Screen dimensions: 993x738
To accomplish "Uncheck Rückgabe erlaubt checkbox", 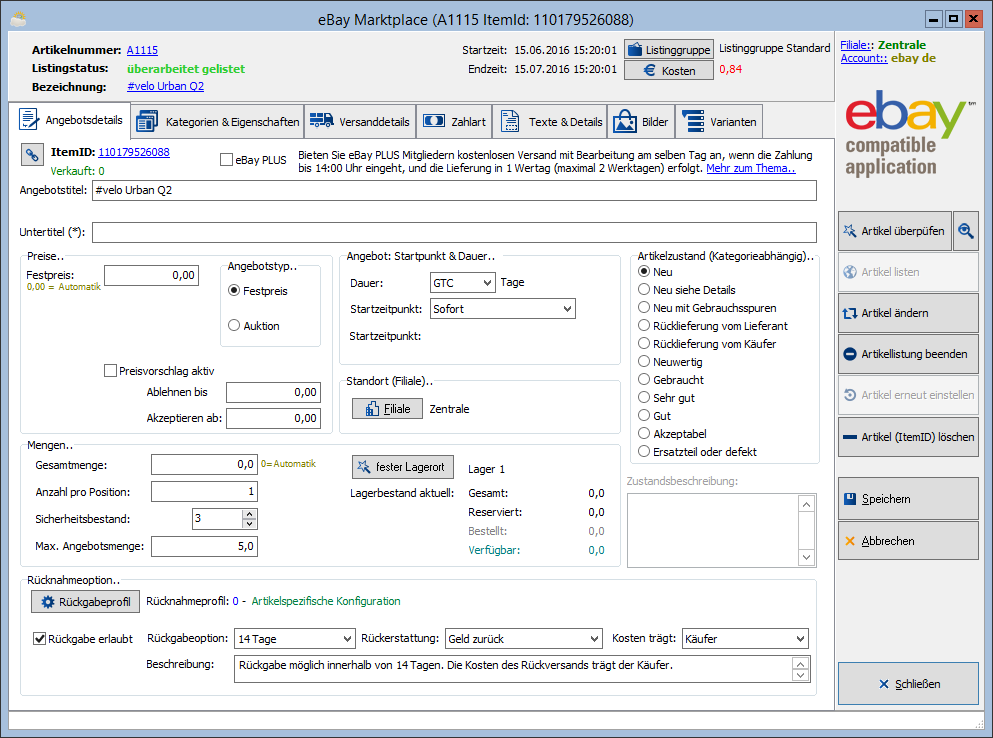I will point(39,639).
